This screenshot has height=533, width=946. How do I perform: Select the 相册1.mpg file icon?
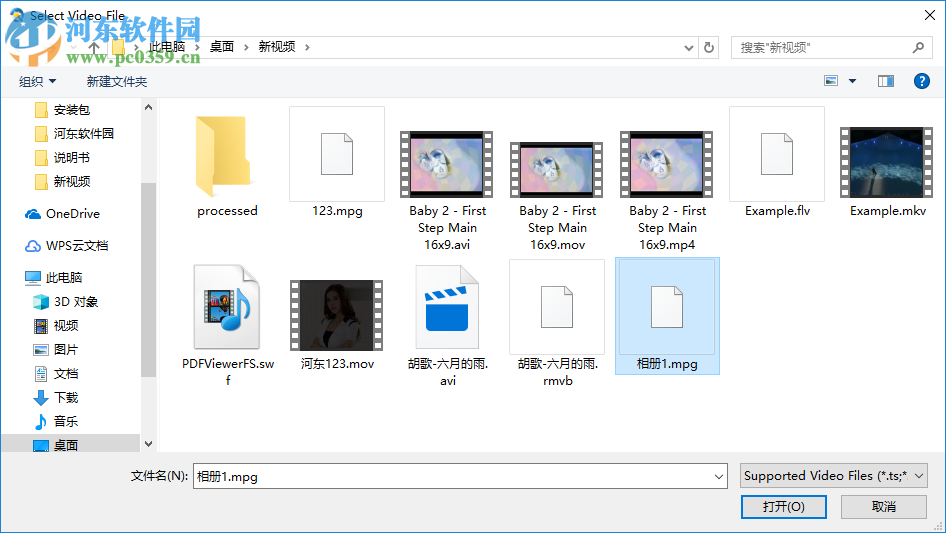click(x=667, y=307)
